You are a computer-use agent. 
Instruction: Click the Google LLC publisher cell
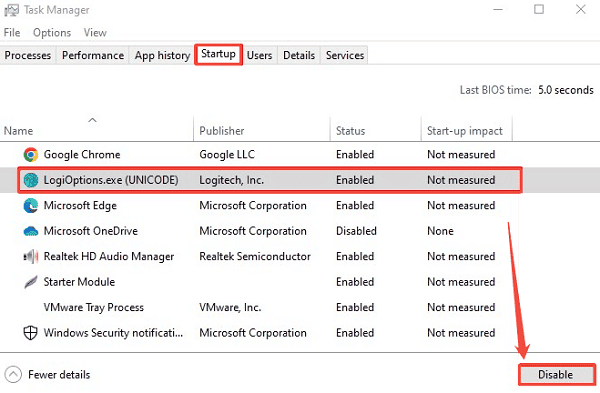click(227, 155)
